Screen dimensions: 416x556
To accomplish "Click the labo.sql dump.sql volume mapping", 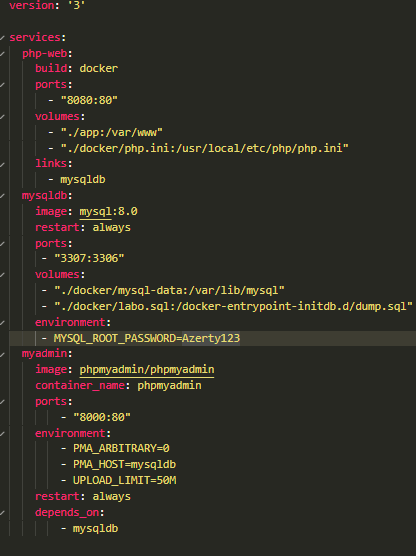I will click(233, 306).
